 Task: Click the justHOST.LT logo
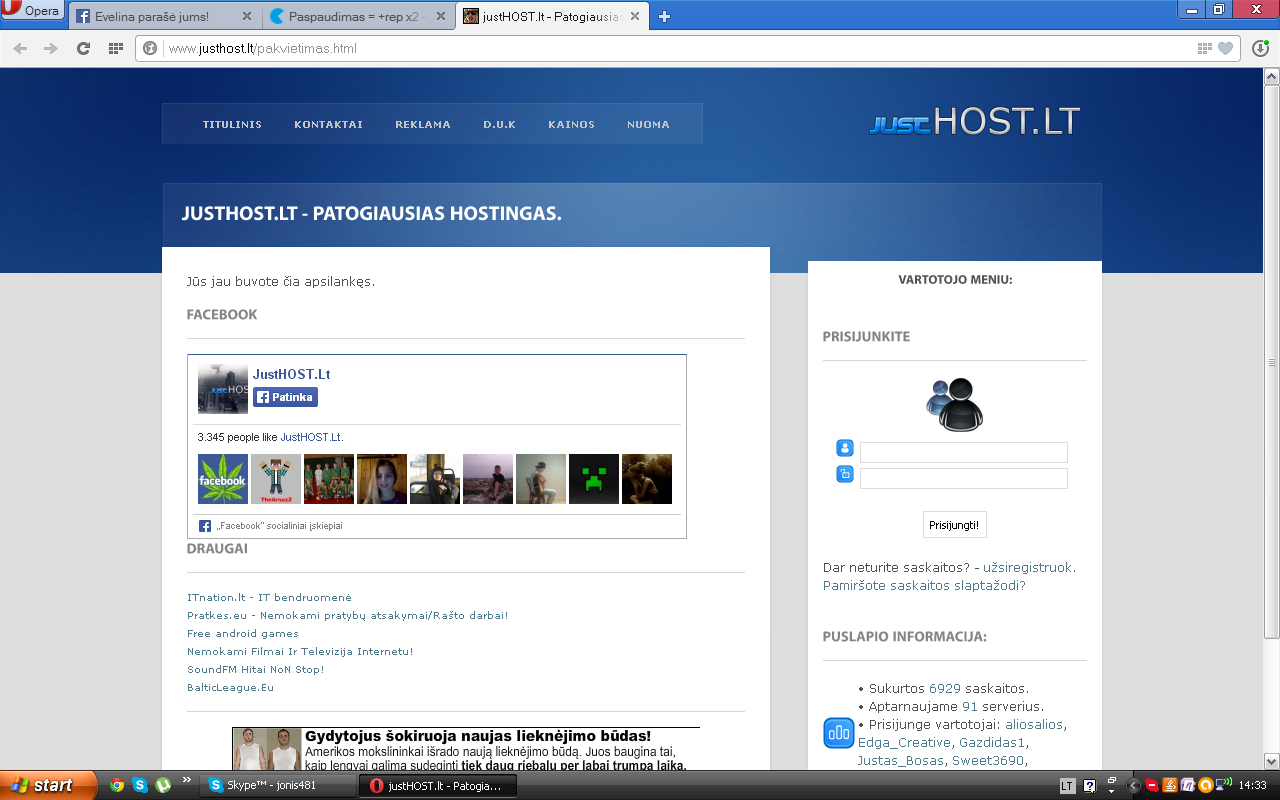coord(975,123)
